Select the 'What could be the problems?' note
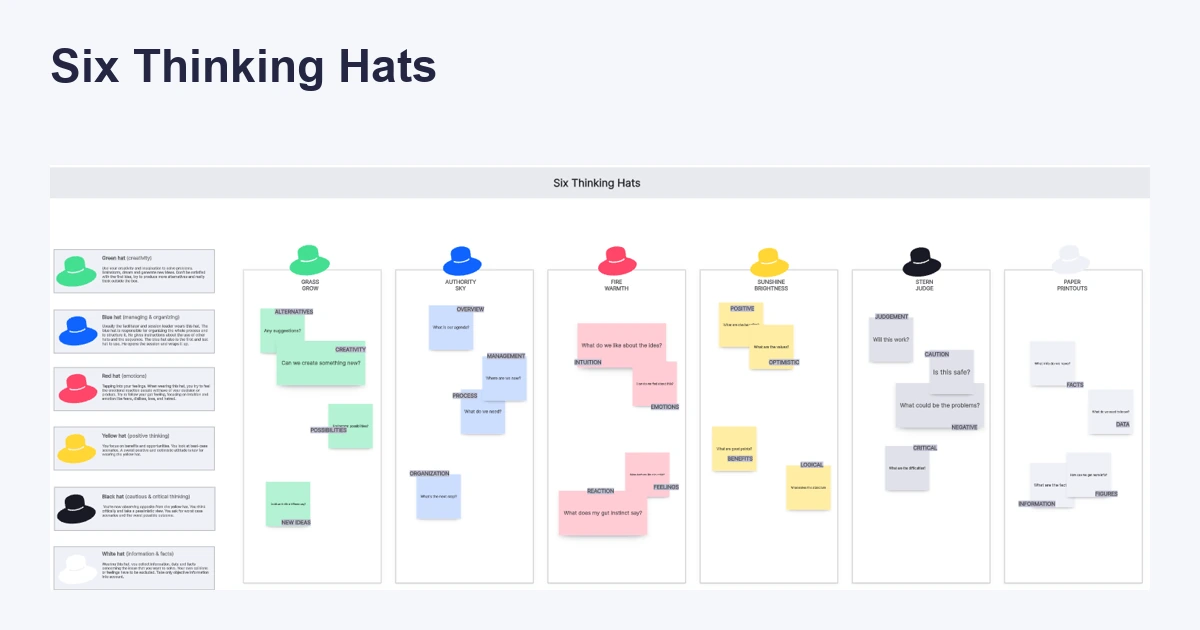This screenshot has height=630, width=1200. [x=940, y=405]
